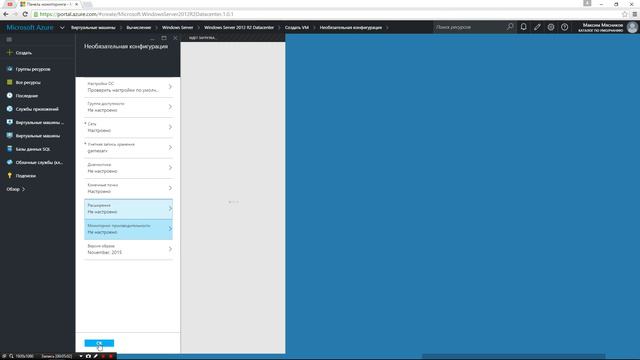
Task: Expand Расширения row chevron
Action: point(170,209)
